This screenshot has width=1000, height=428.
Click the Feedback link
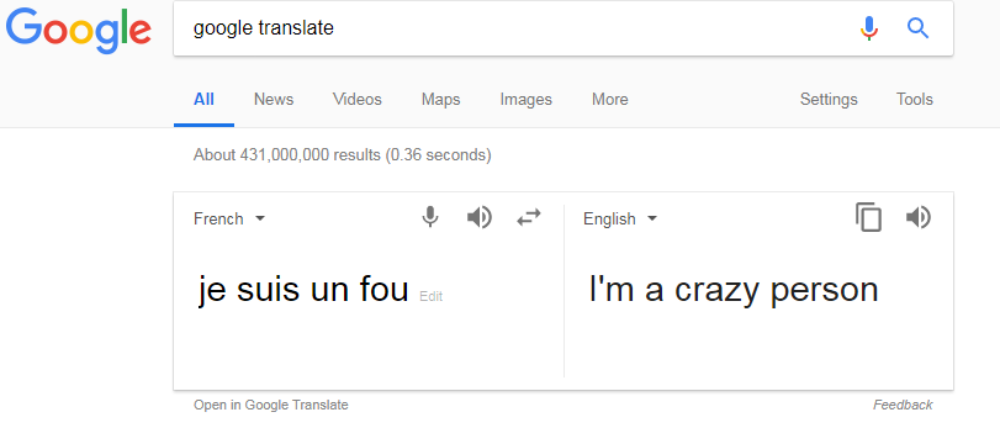(x=902, y=405)
